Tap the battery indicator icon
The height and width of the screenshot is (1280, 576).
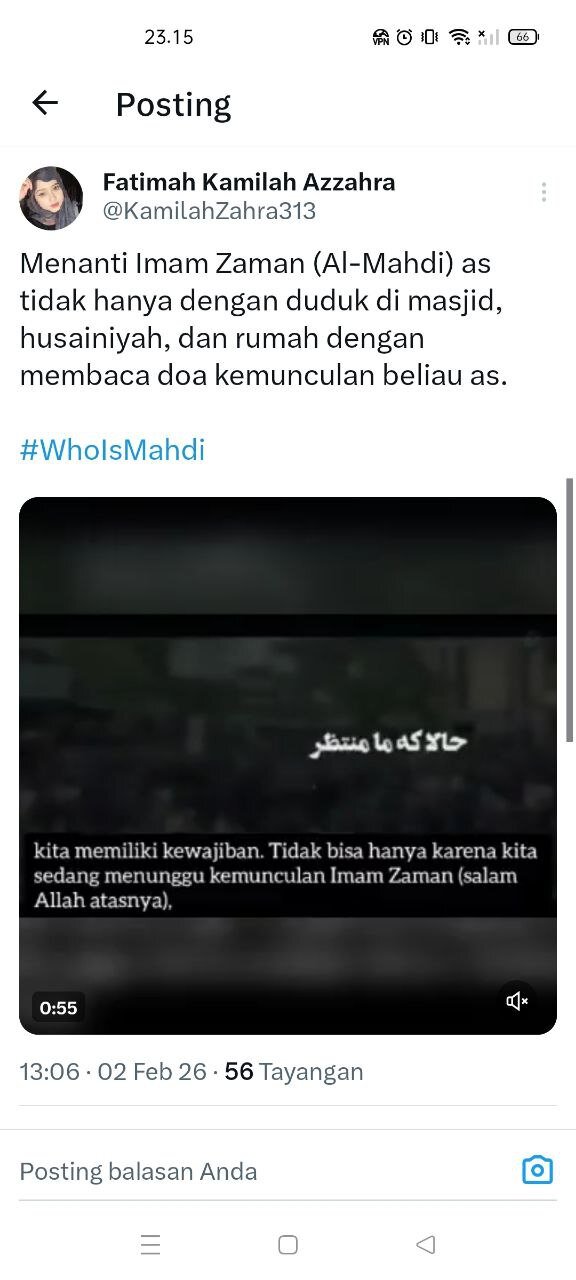tap(523, 37)
